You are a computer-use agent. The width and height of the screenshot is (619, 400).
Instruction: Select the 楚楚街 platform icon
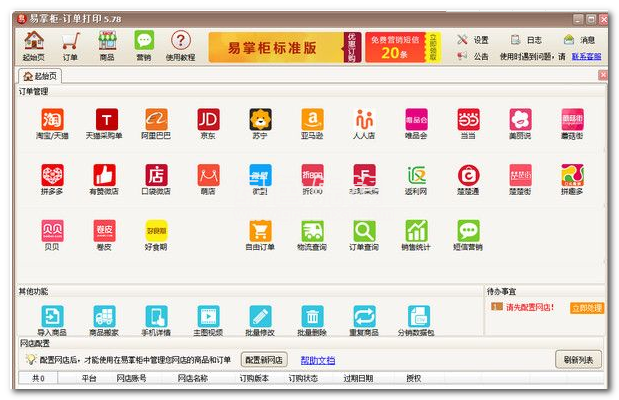click(520, 175)
